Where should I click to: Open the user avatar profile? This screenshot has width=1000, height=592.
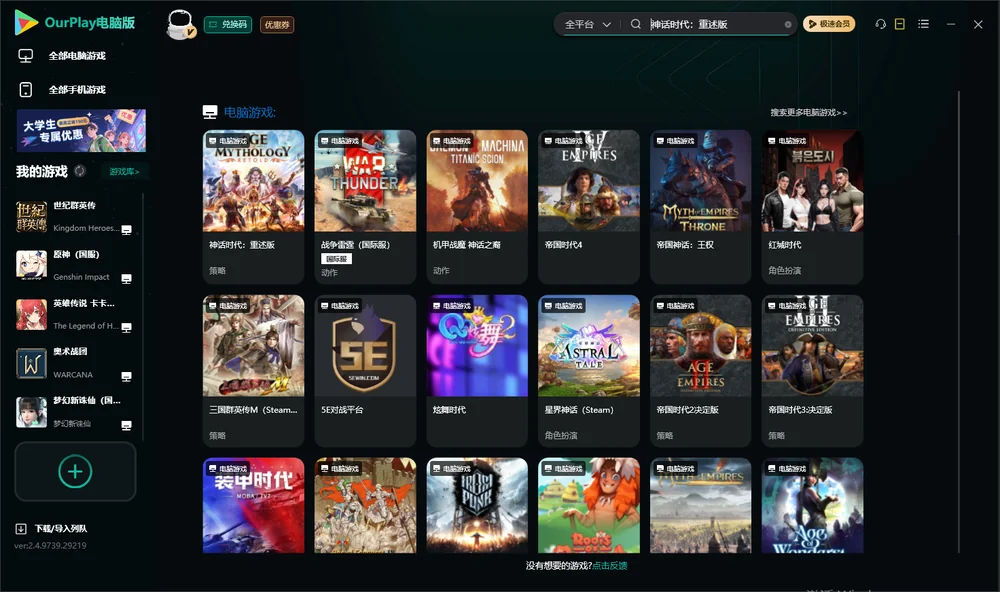pyautogui.click(x=180, y=24)
